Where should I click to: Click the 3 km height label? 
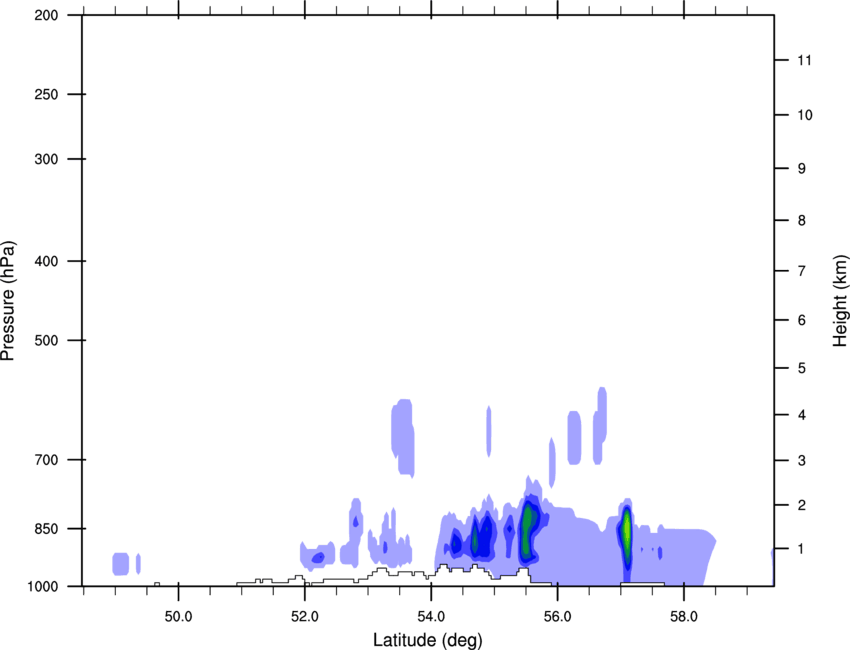[x=802, y=461]
